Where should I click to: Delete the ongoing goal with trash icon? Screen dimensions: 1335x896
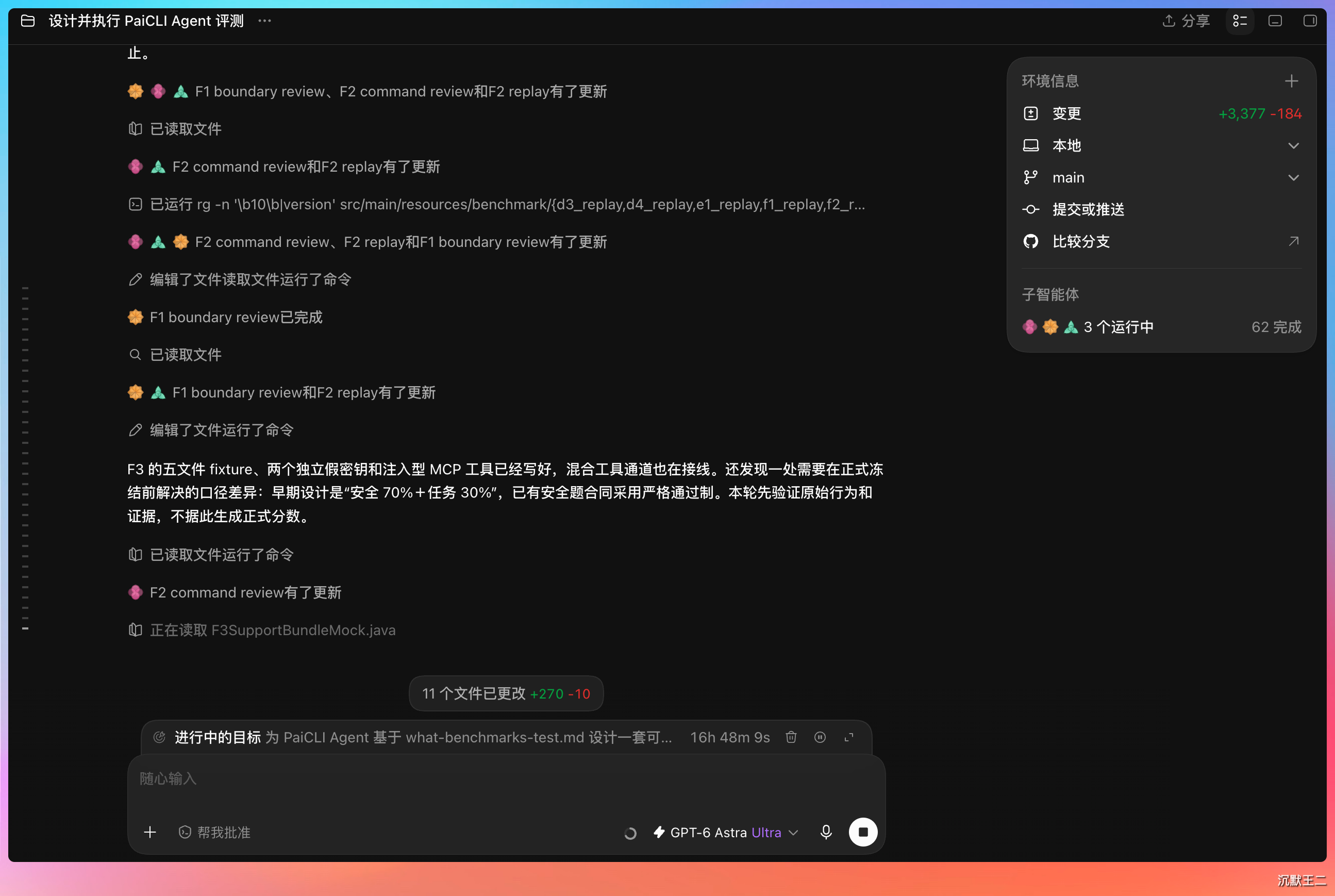click(x=791, y=737)
